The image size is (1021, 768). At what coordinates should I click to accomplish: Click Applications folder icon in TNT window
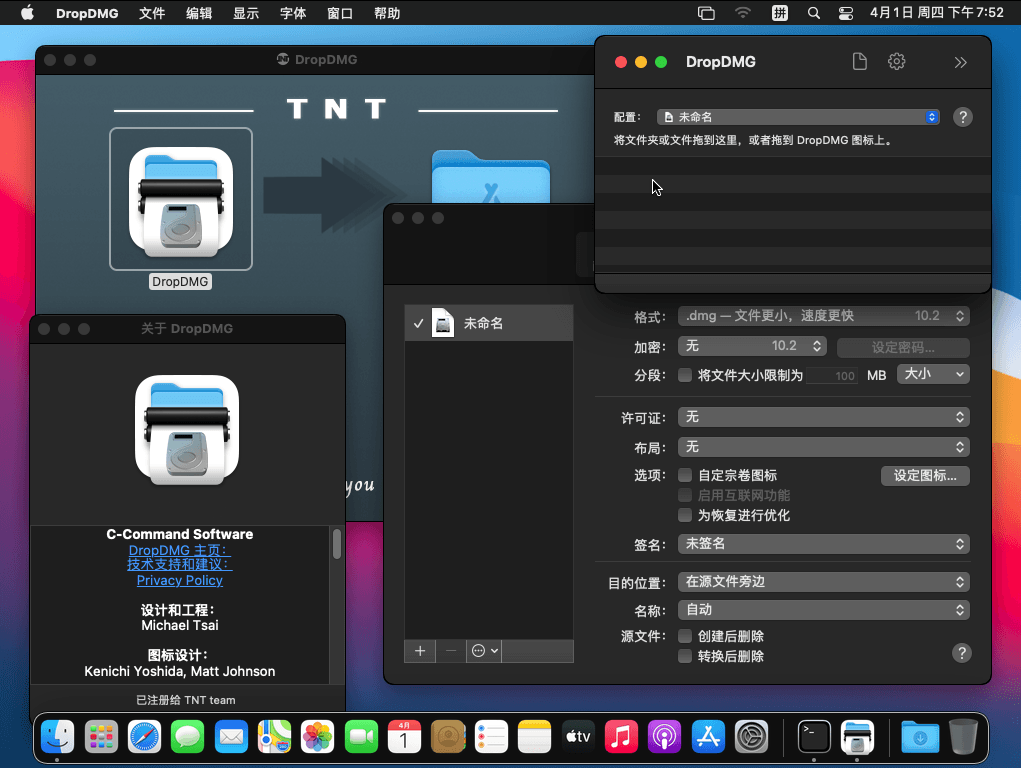coord(491,177)
